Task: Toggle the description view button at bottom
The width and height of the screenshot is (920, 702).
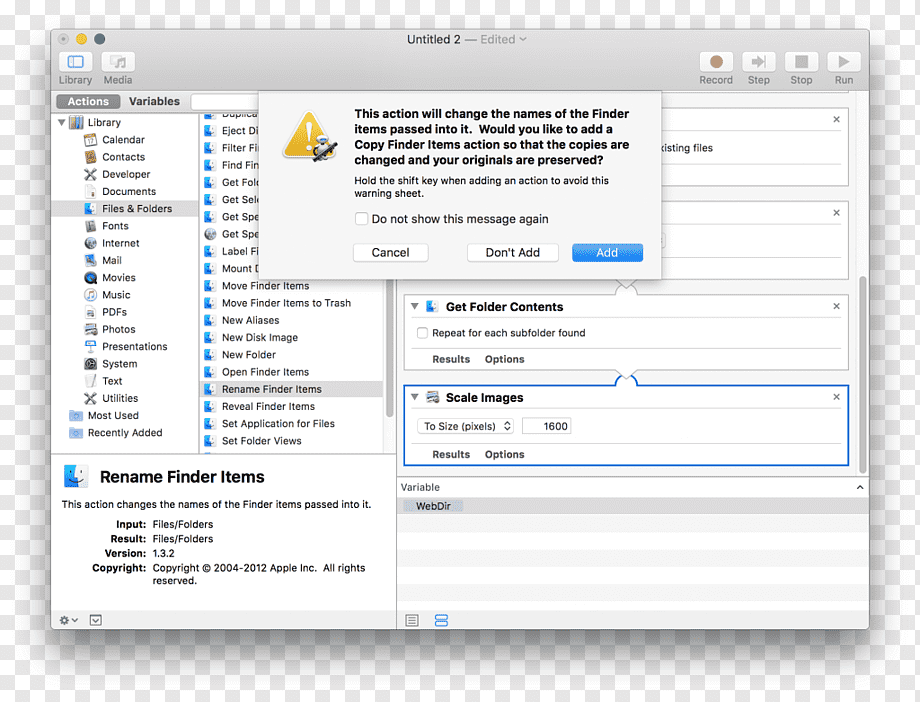Action: (96, 620)
